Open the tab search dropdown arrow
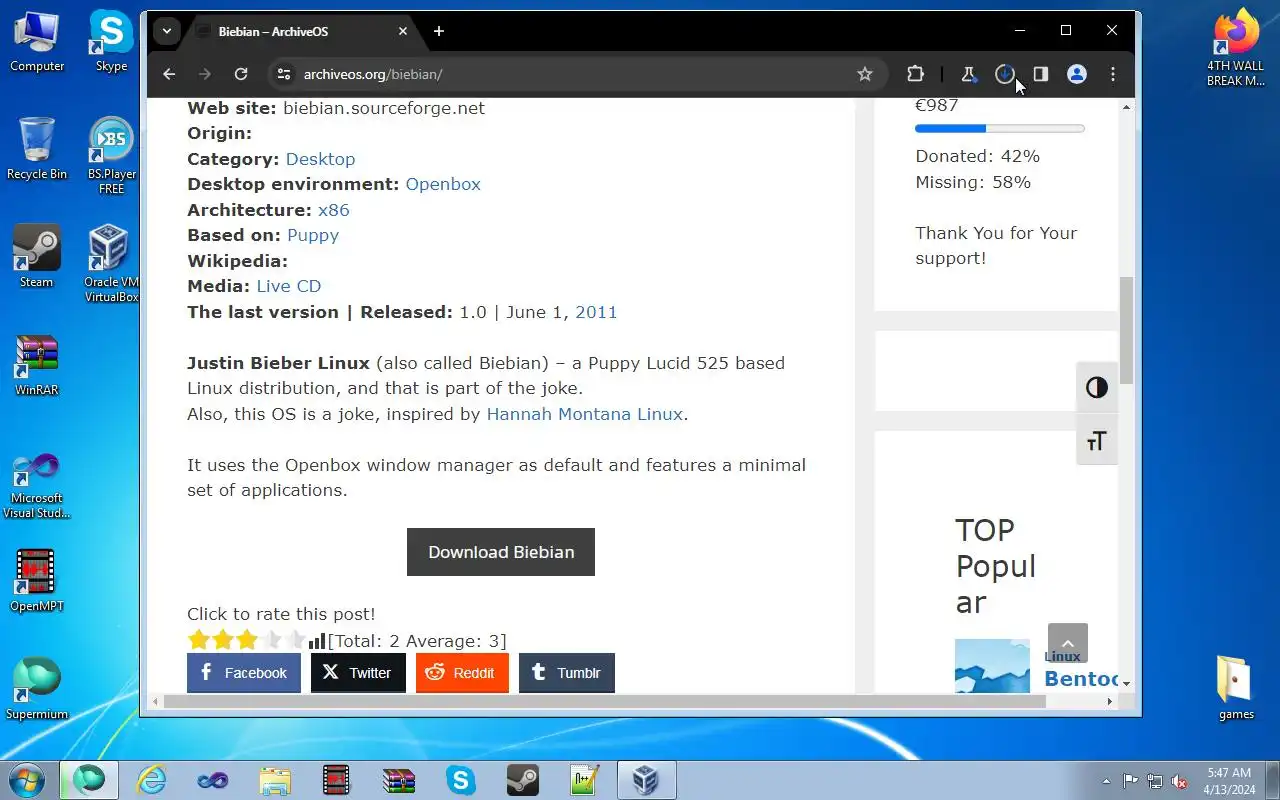The width and height of the screenshot is (1280, 800). (167, 31)
